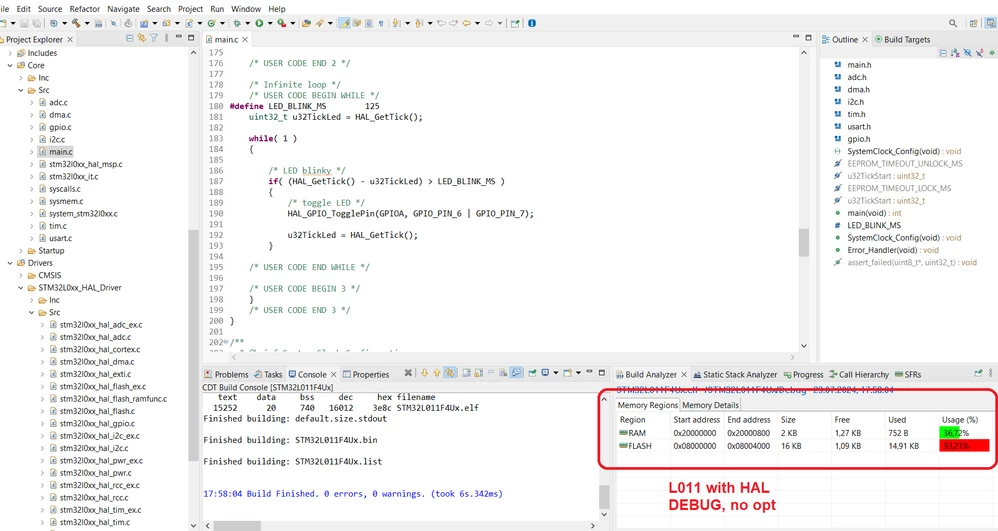Open Project Explorer view menu (three dots)
The height and width of the screenshot is (531, 998).
(167, 39)
